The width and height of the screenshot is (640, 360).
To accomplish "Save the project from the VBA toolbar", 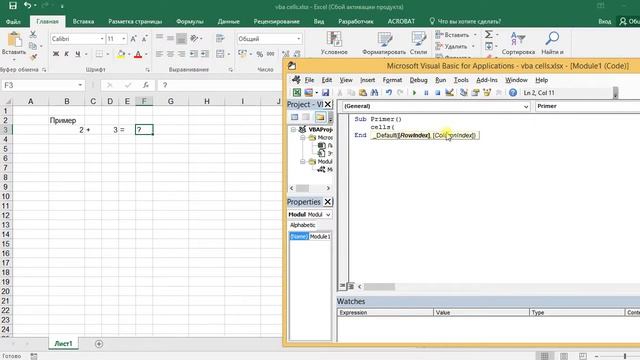I will [325, 93].
